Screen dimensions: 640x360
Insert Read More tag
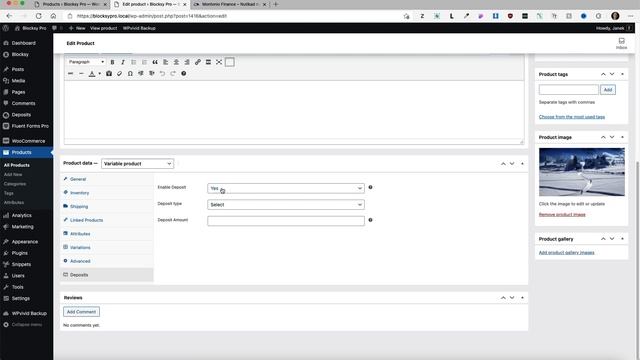coord(208,62)
